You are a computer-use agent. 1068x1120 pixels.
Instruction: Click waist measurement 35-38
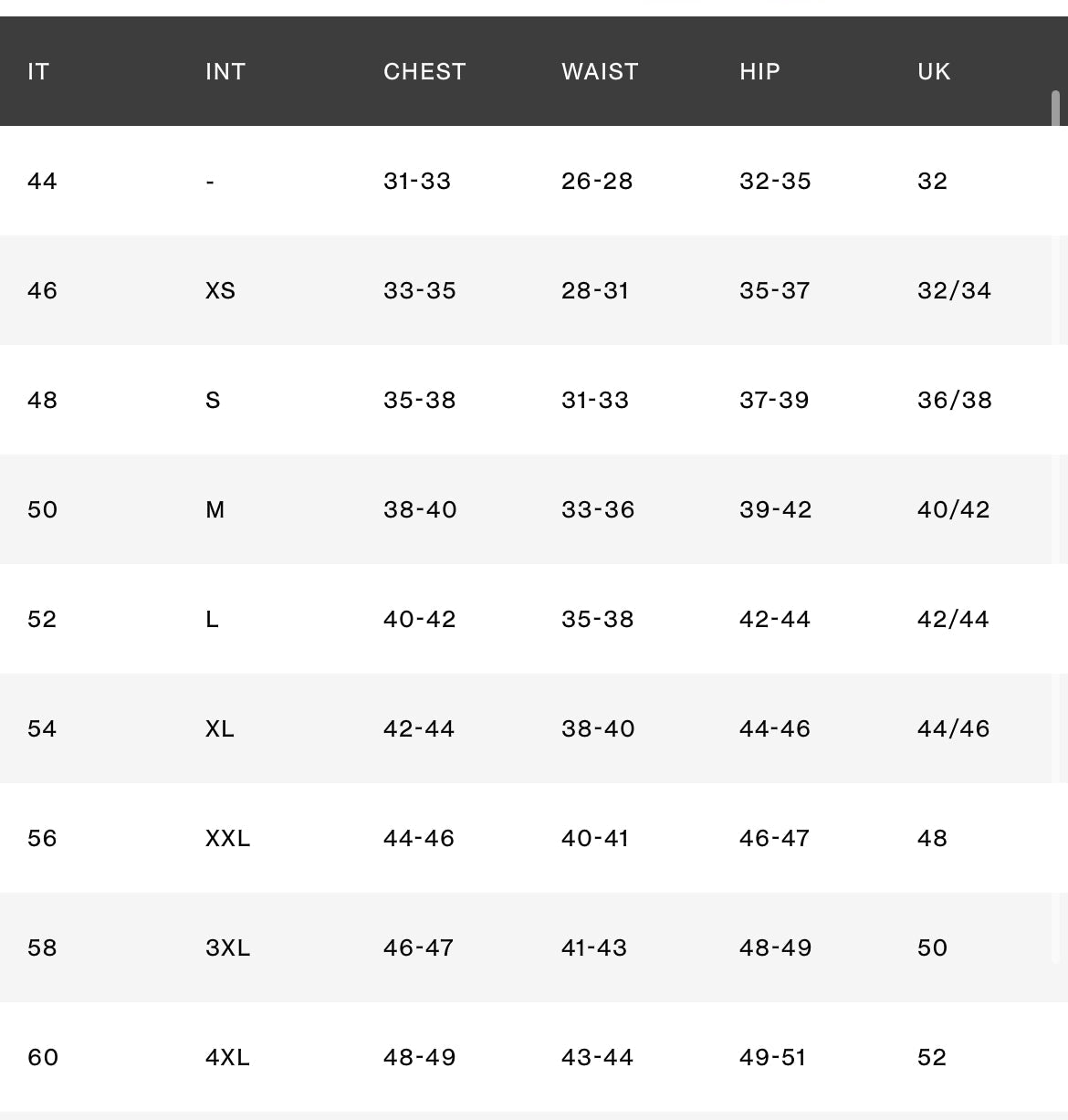597,619
